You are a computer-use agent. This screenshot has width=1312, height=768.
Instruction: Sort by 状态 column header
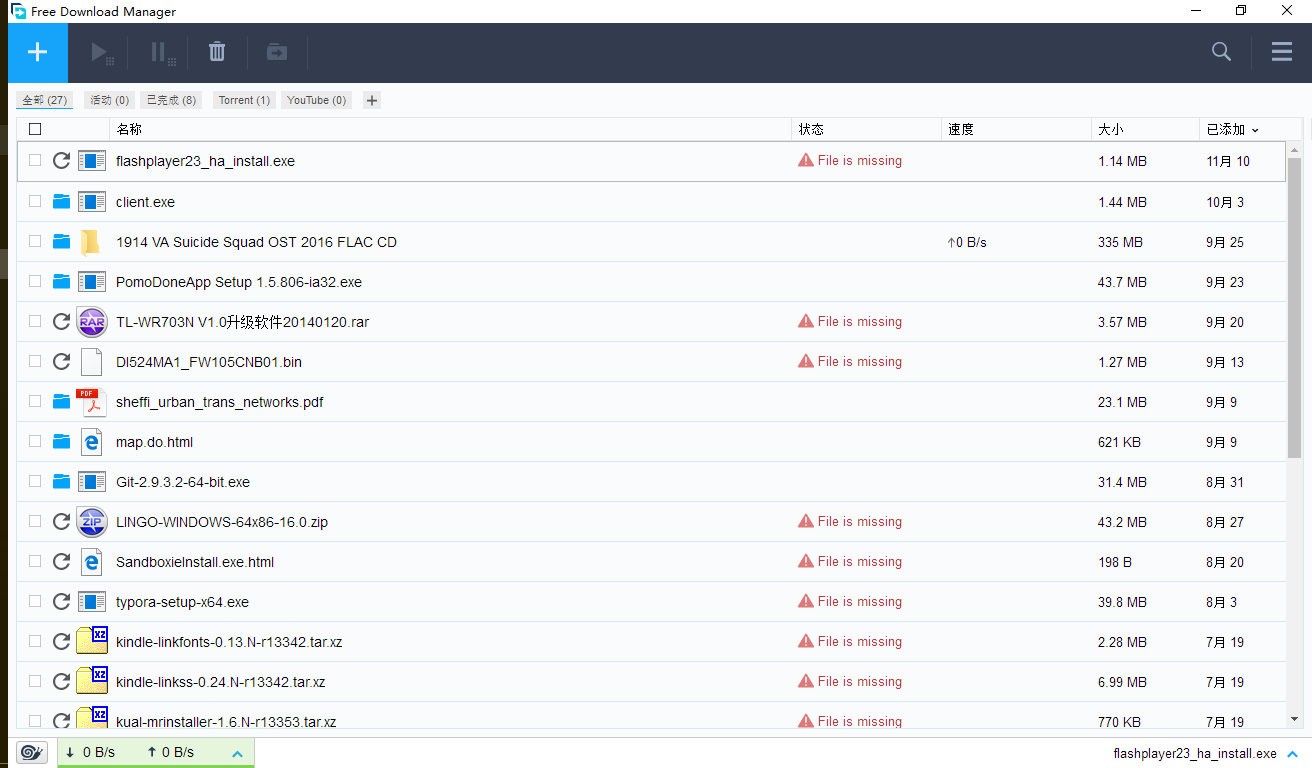[811, 129]
